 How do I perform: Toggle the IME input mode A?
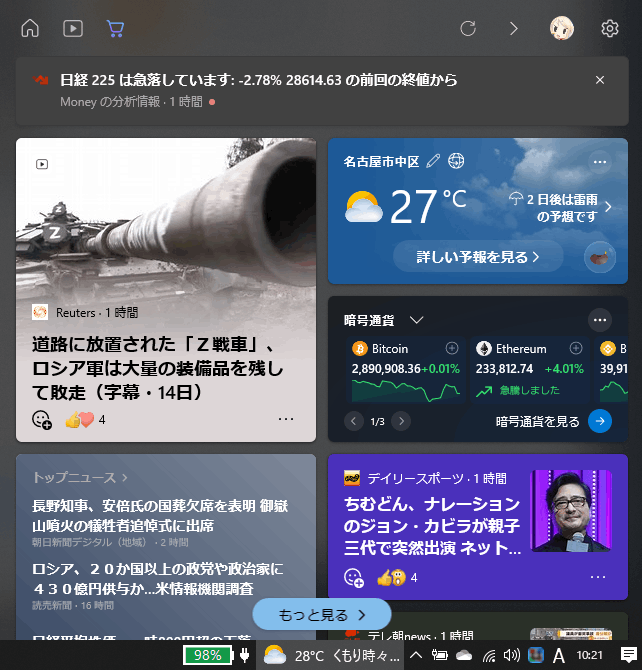pos(559,655)
